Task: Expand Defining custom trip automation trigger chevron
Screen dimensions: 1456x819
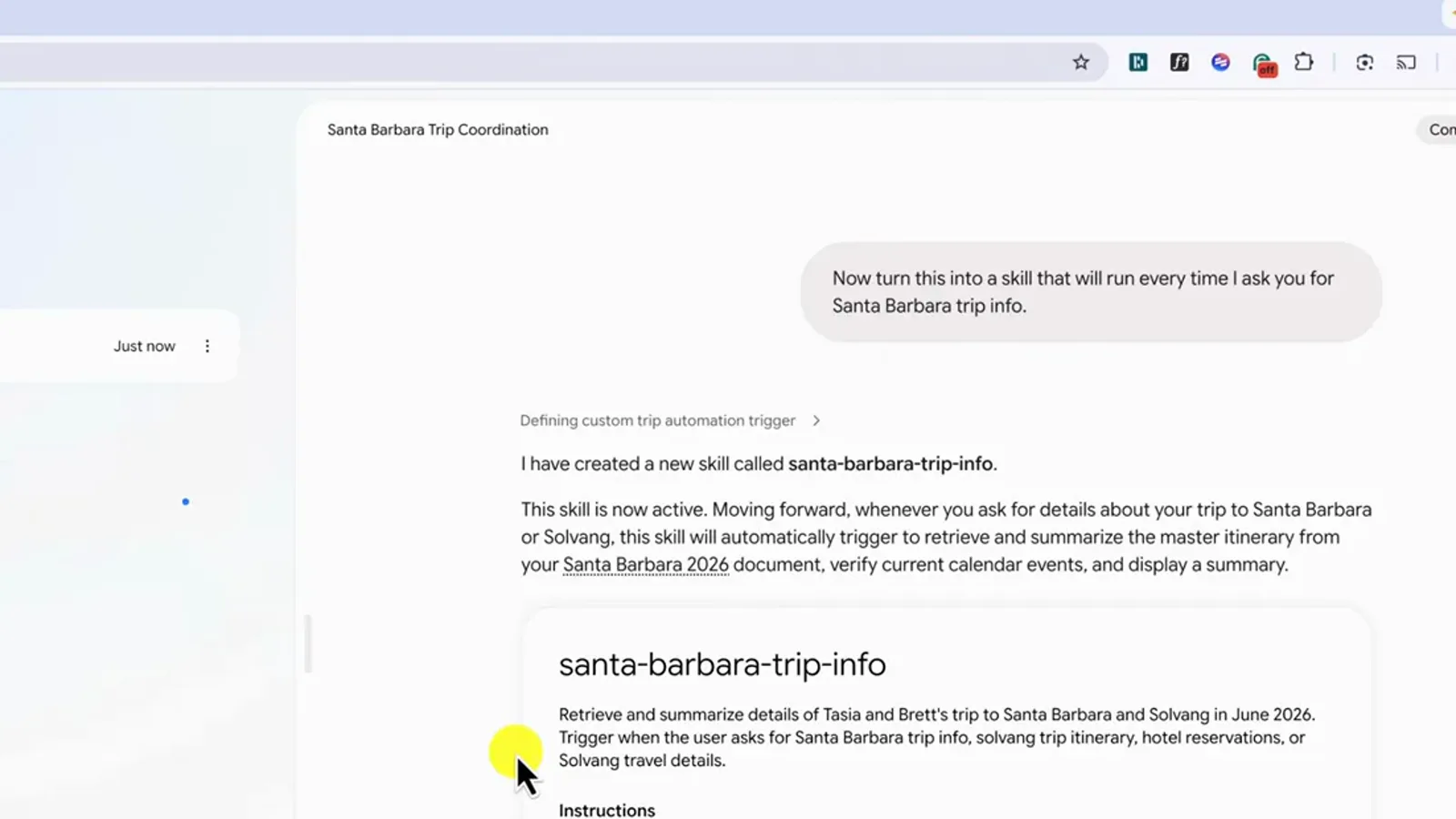Action: point(816,420)
